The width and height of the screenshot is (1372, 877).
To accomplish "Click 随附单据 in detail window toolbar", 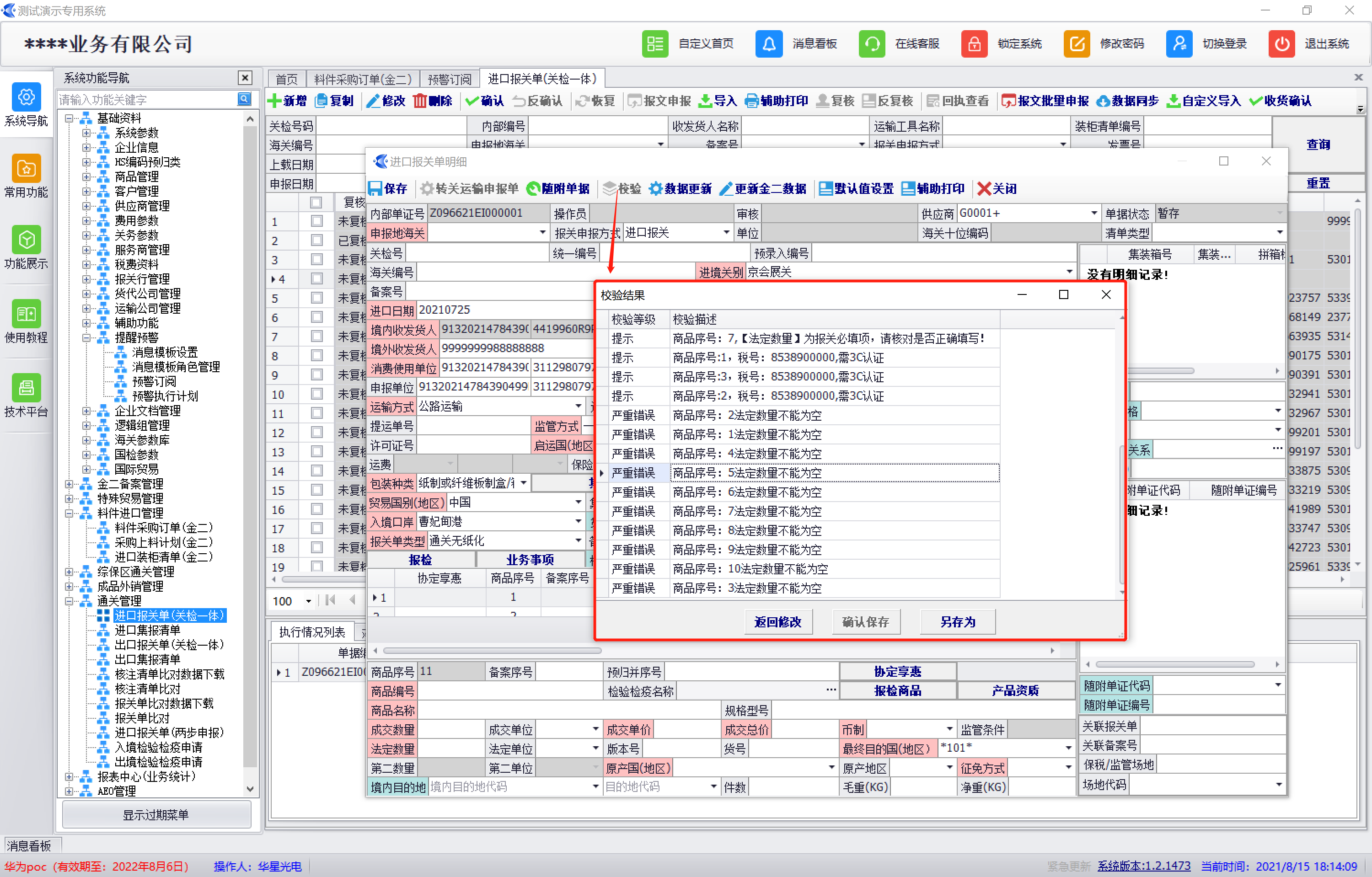I will [x=558, y=188].
